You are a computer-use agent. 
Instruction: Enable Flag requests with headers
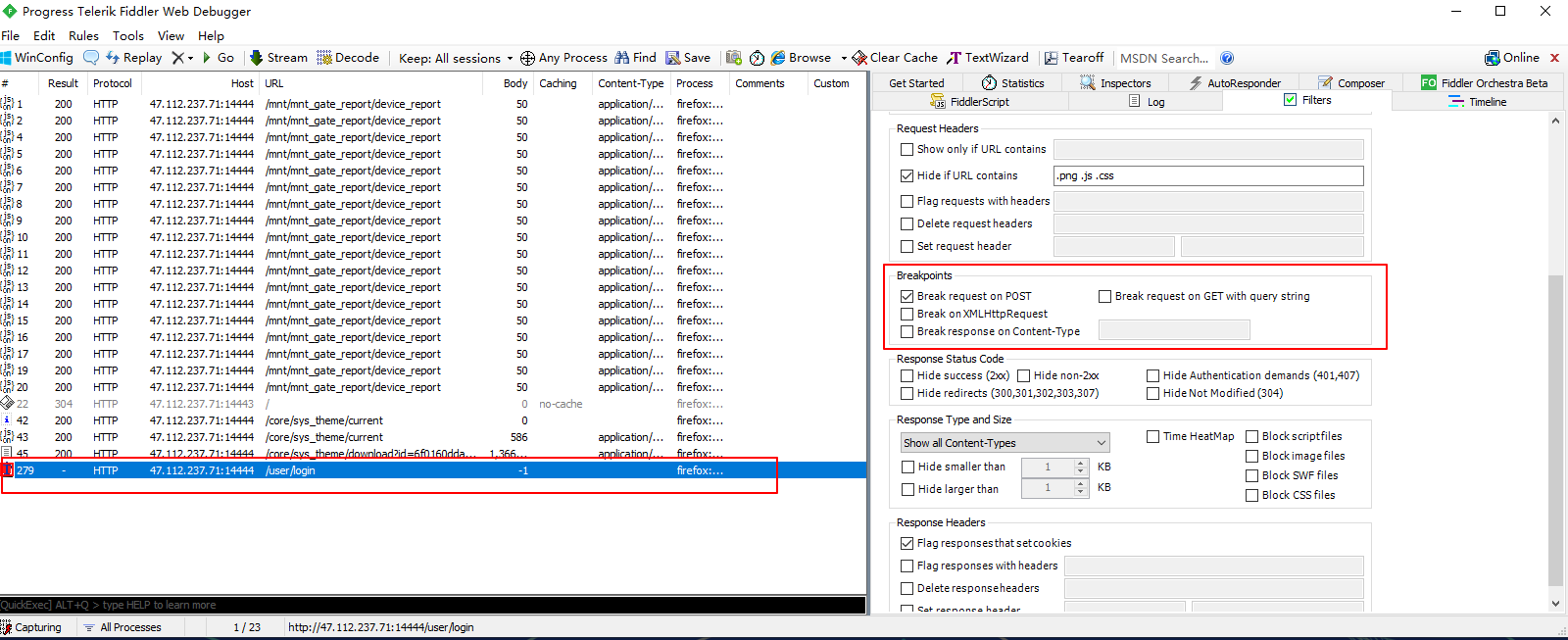[906, 201]
